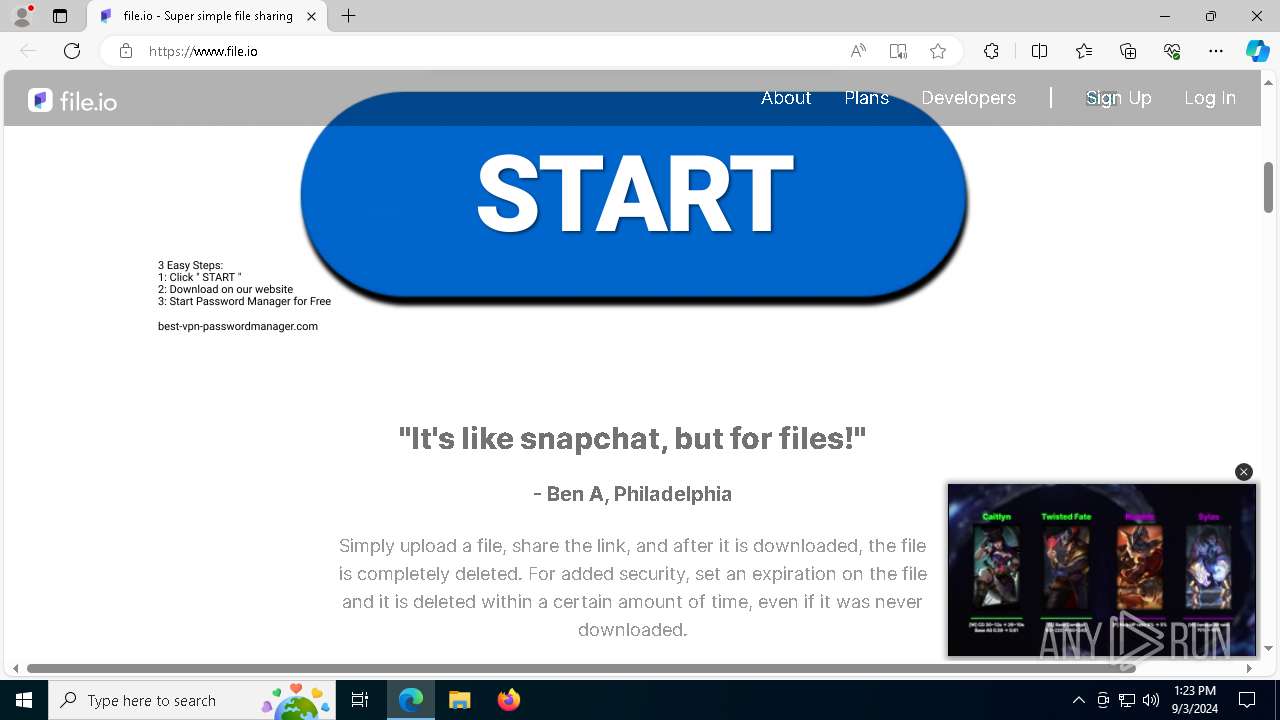Go to Sign Up
Screen dimensions: 1280x720
click(1119, 98)
